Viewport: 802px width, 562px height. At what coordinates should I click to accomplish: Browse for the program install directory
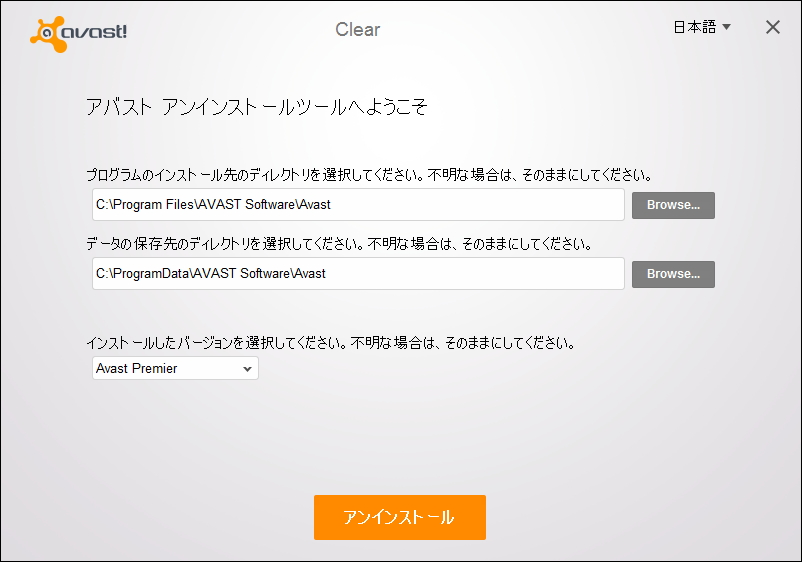[673, 205]
